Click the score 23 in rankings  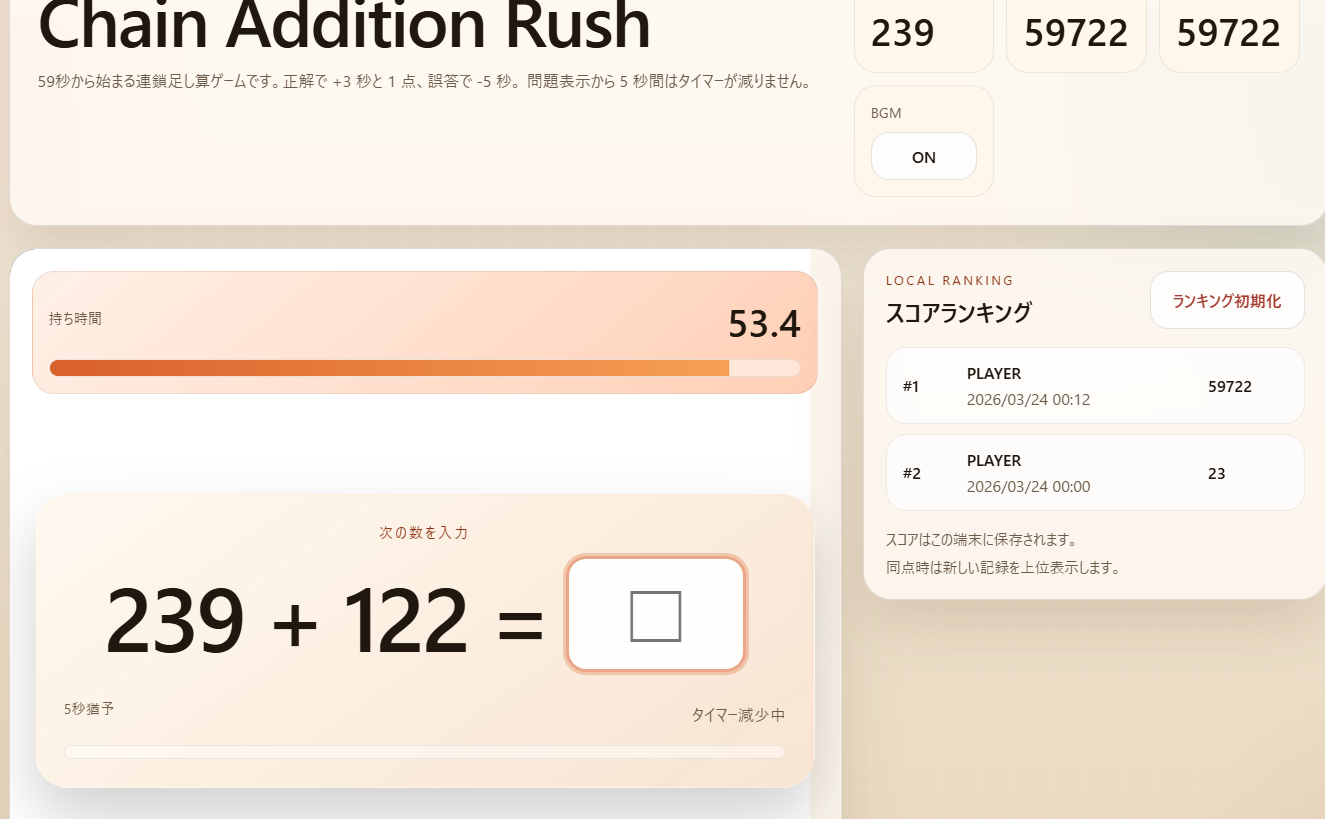click(x=1216, y=474)
